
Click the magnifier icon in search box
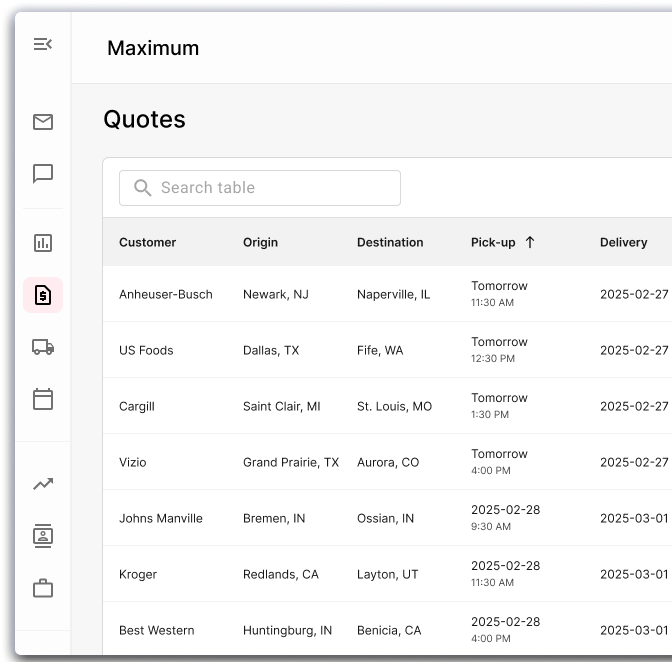click(x=142, y=188)
